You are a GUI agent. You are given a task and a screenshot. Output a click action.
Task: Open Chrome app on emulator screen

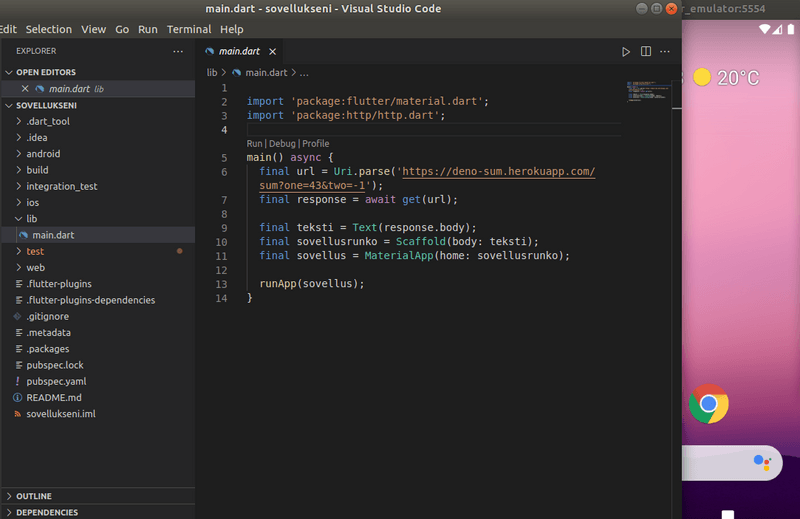(x=709, y=404)
